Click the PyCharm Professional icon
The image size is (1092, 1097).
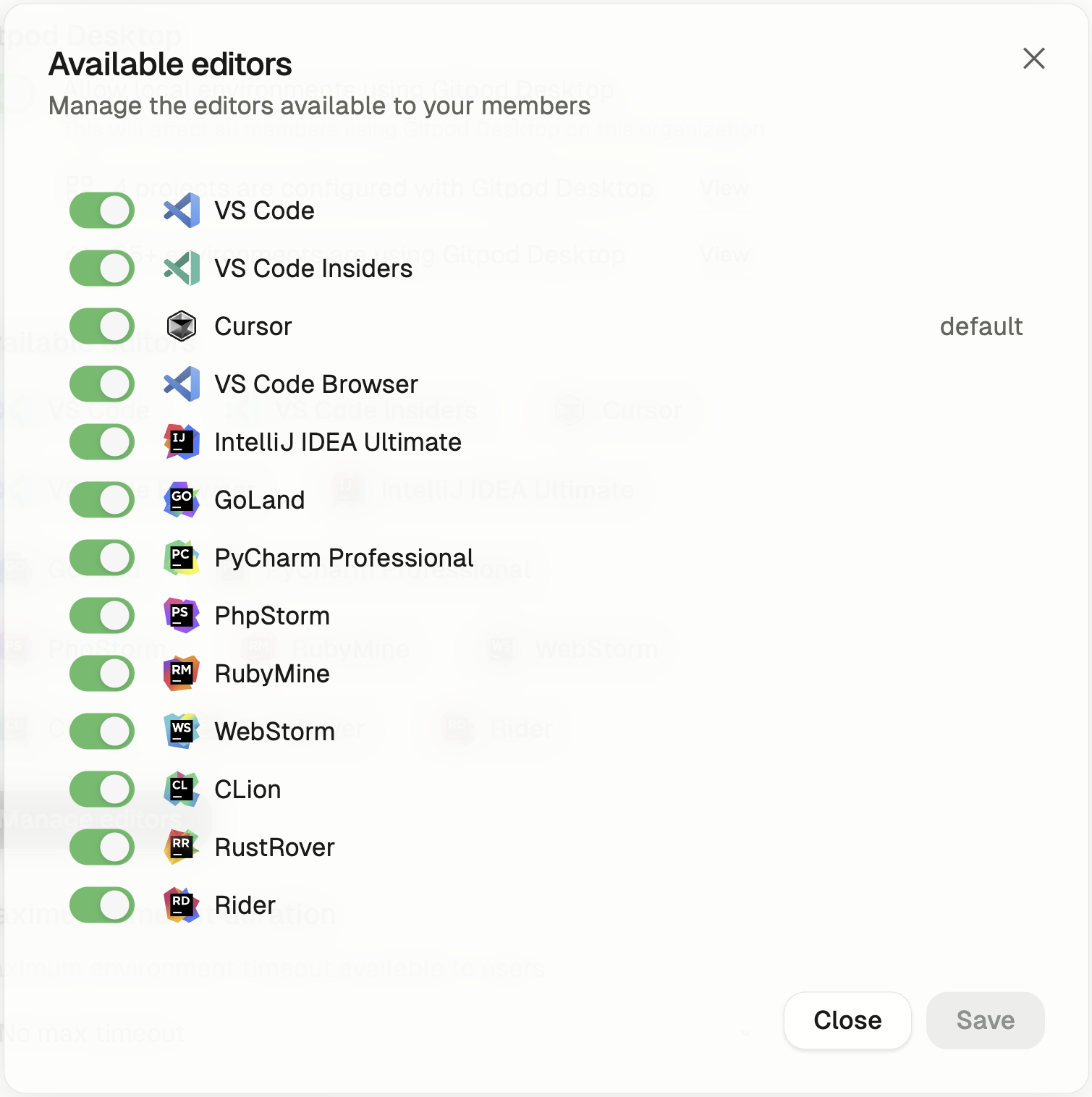tap(182, 558)
